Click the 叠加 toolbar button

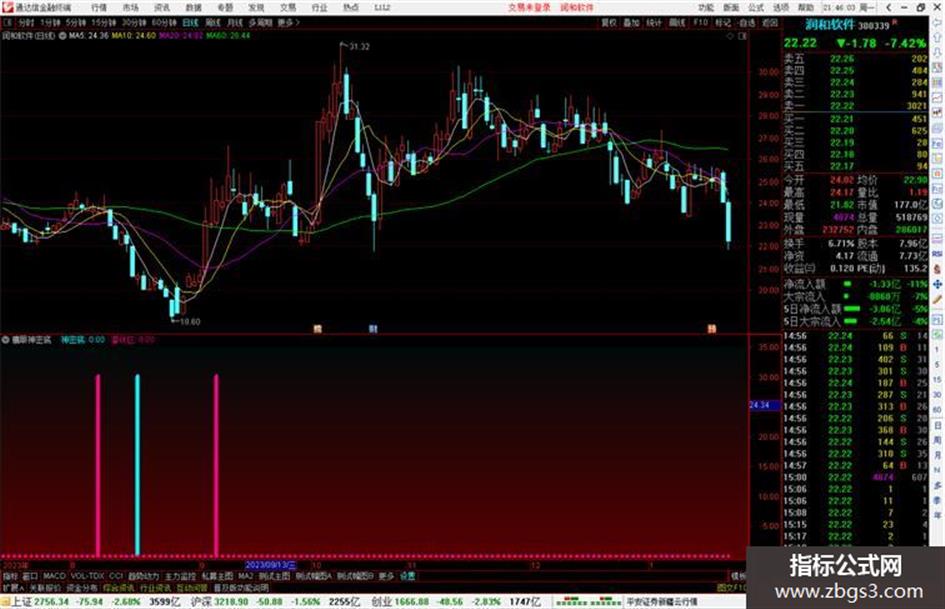pyautogui.click(x=631, y=22)
